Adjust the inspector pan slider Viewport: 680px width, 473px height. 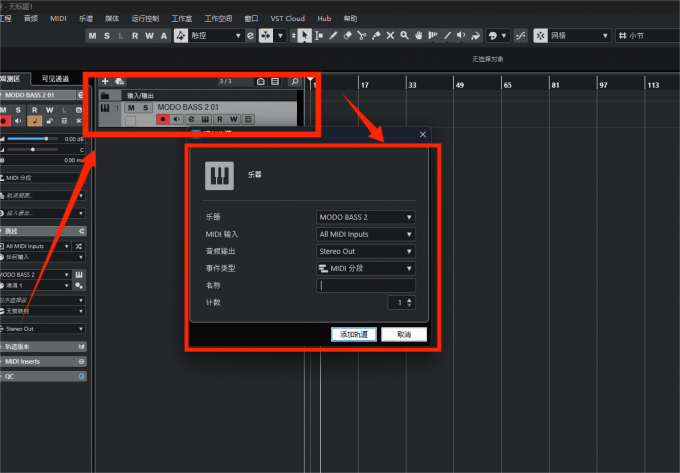pyautogui.click(x=33, y=150)
